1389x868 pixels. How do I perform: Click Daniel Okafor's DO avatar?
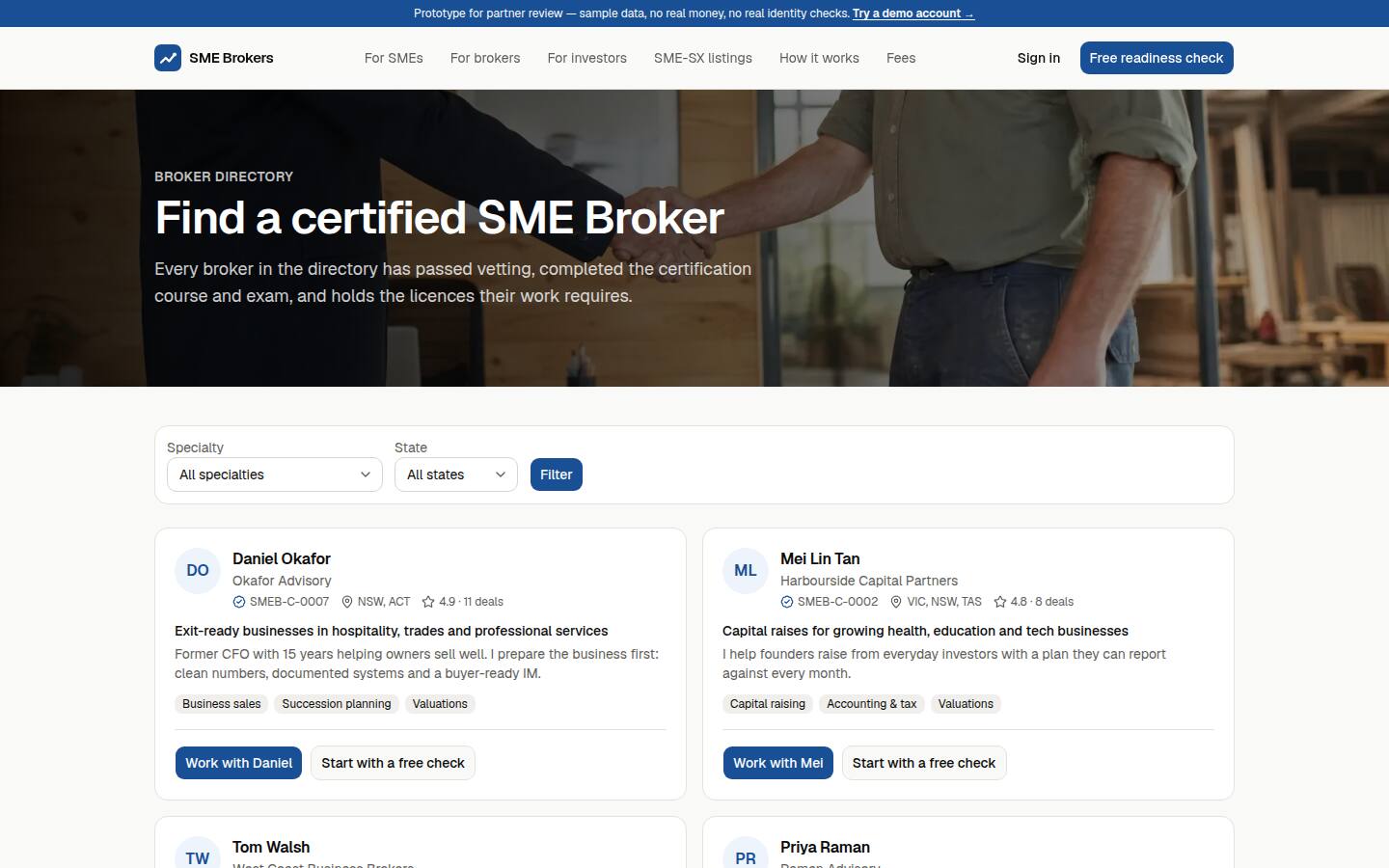(x=198, y=571)
